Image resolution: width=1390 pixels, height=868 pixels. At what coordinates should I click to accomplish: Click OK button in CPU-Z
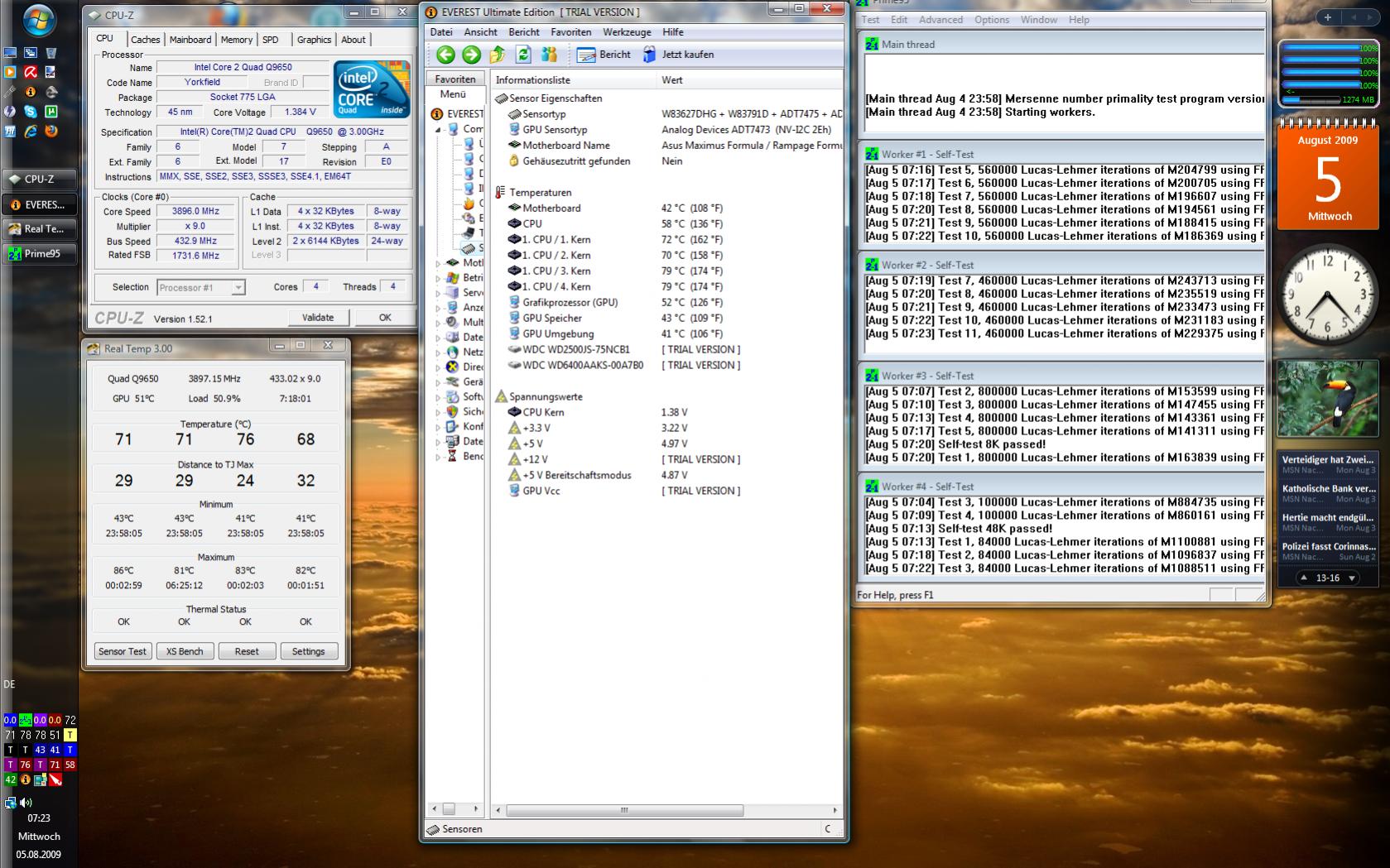click(385, 318)
